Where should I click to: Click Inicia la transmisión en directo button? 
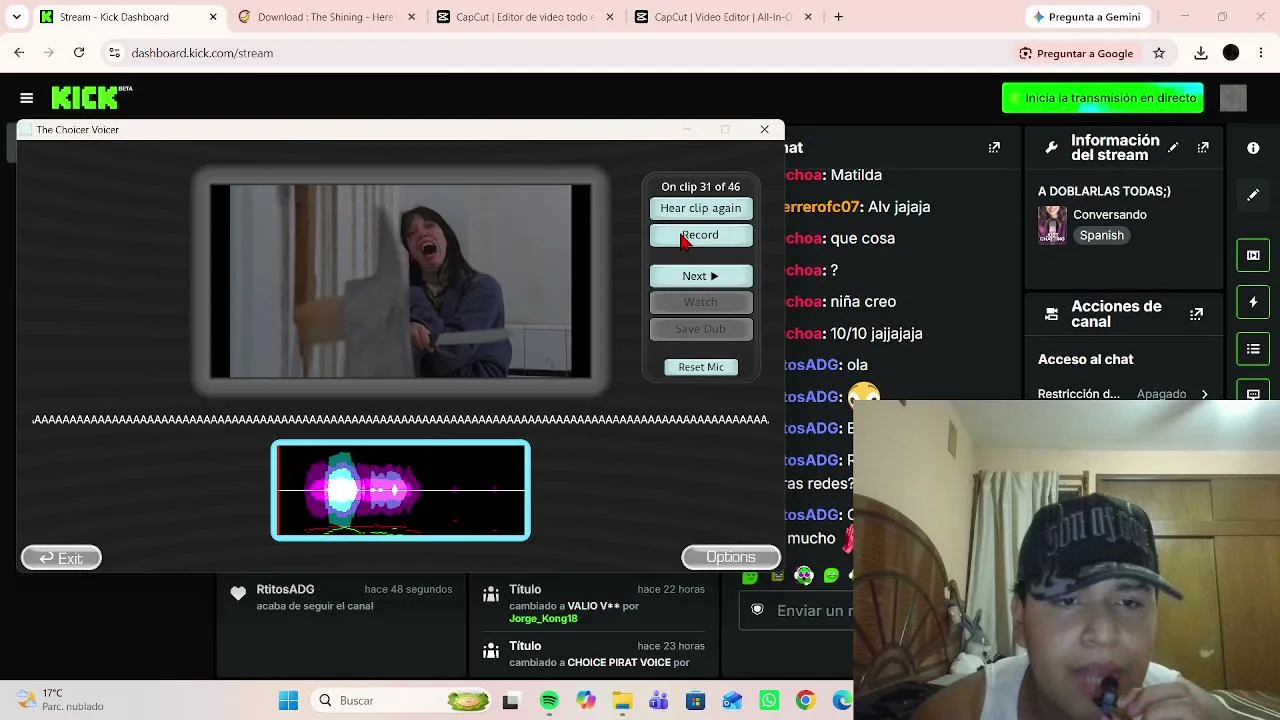pyautogui.click(x=1103, y=98)
